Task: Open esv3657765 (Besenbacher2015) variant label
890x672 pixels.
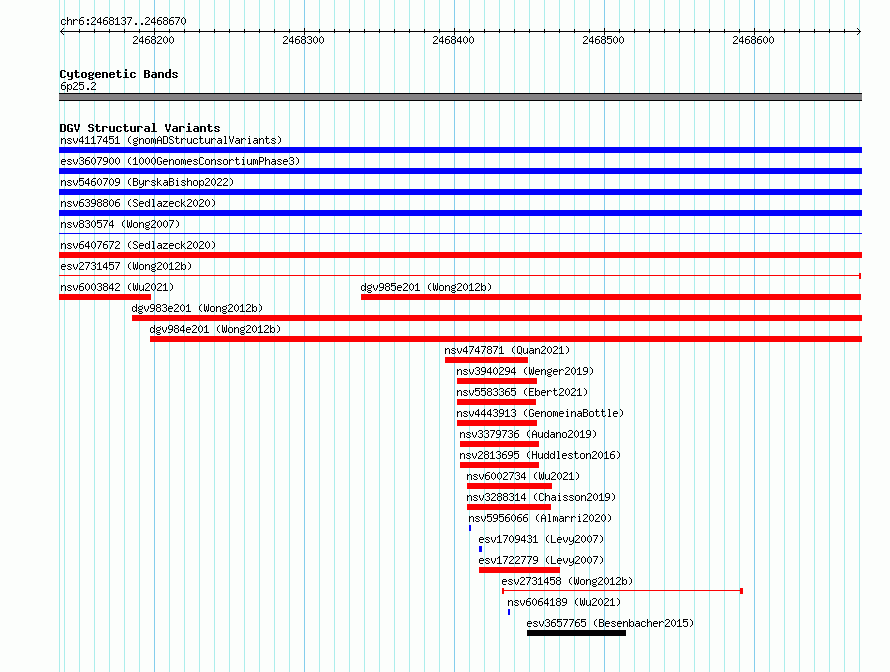Action: [610, 623]
